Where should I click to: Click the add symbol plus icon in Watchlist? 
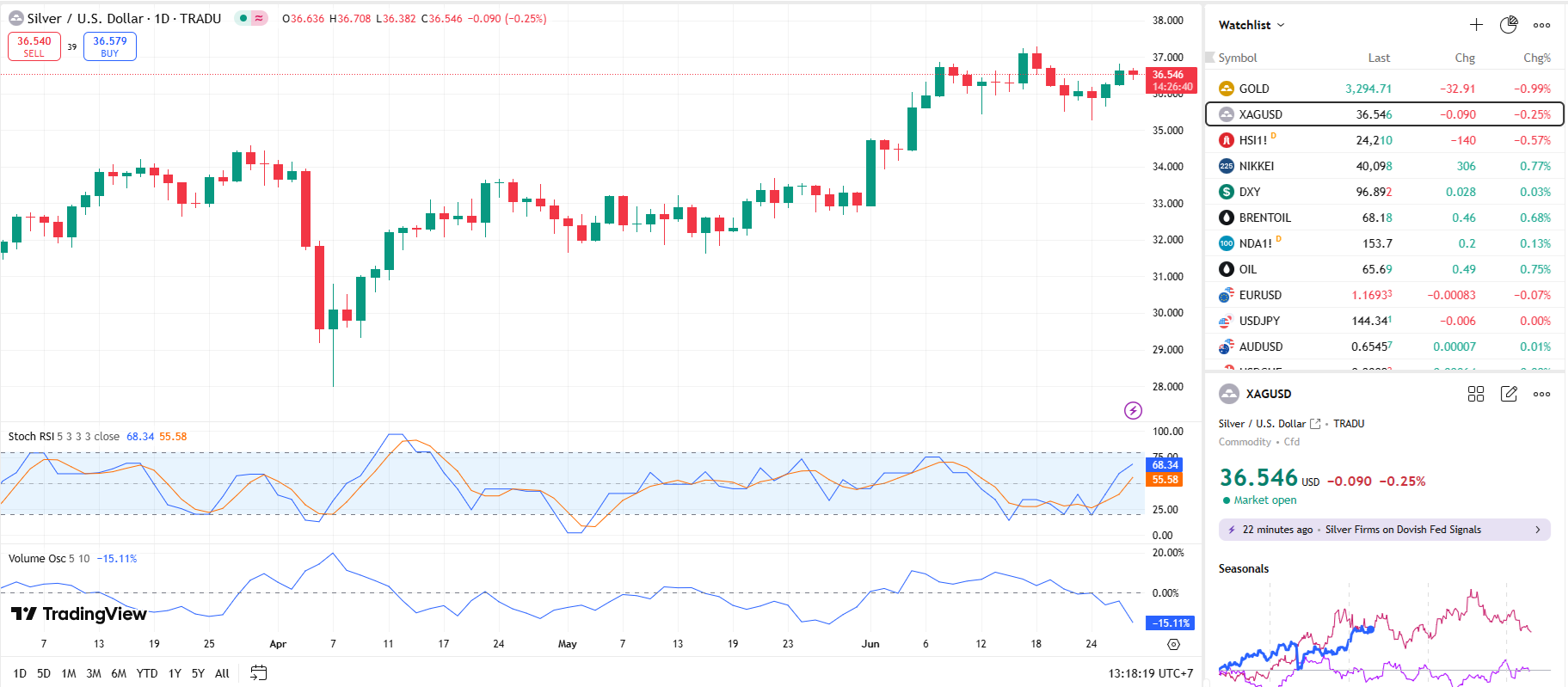pos(1476,25)
